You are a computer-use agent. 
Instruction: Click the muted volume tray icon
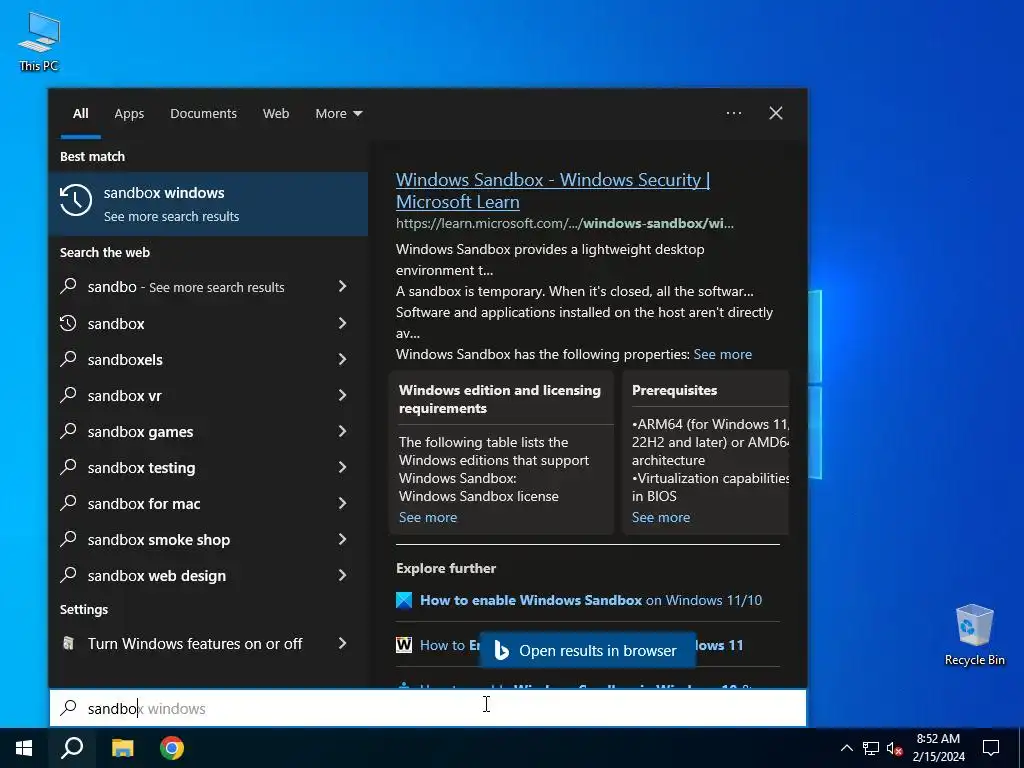pyautogui.click(x=894, y=748)
